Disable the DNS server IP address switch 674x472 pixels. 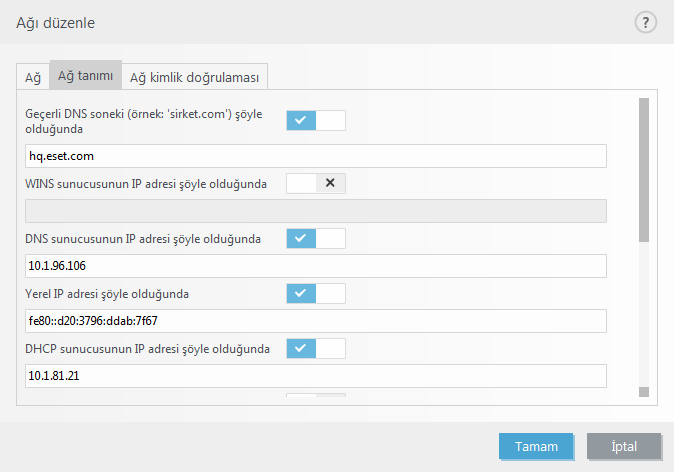tap(315, 238)
